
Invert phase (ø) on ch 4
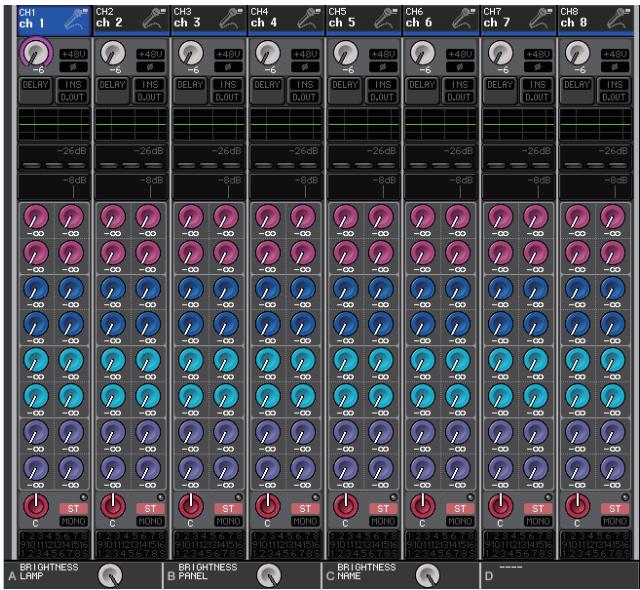pyautogui.click(x=305, y=67)
